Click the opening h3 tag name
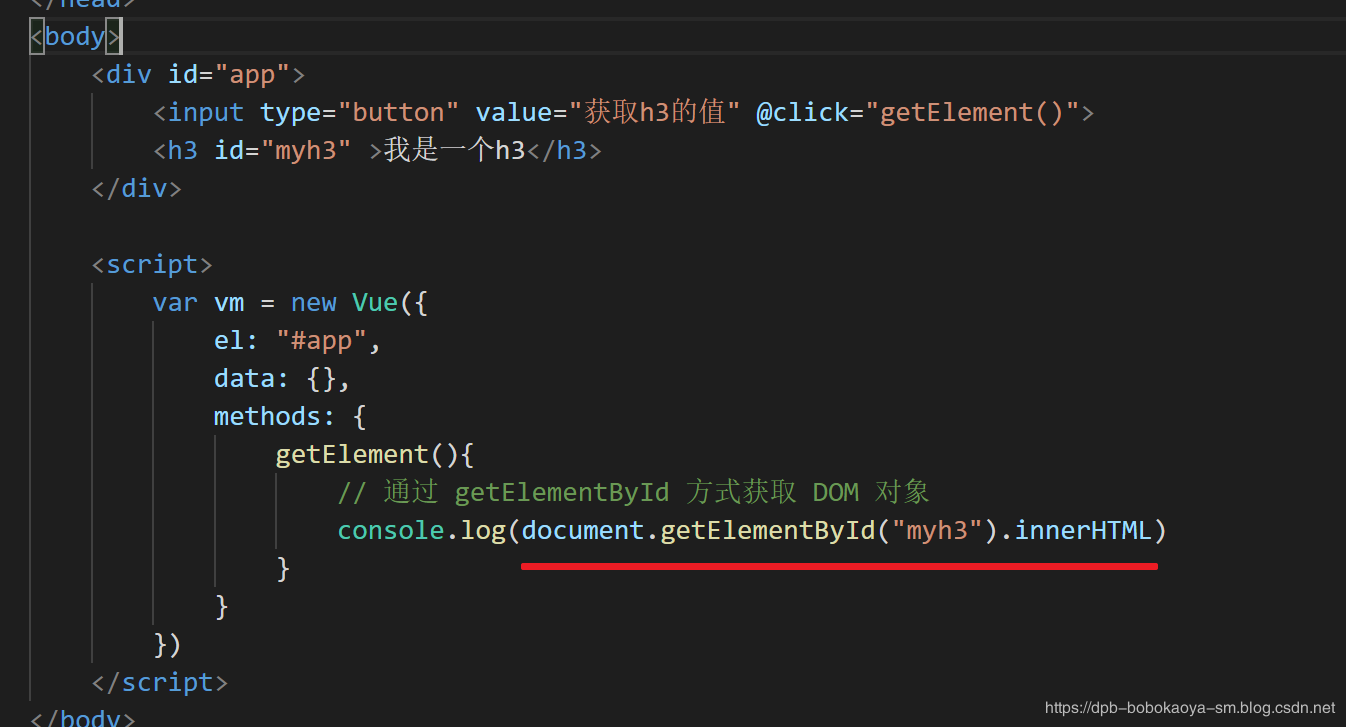The height and width of the screenshot is (727, 1346). click(183, 150)
